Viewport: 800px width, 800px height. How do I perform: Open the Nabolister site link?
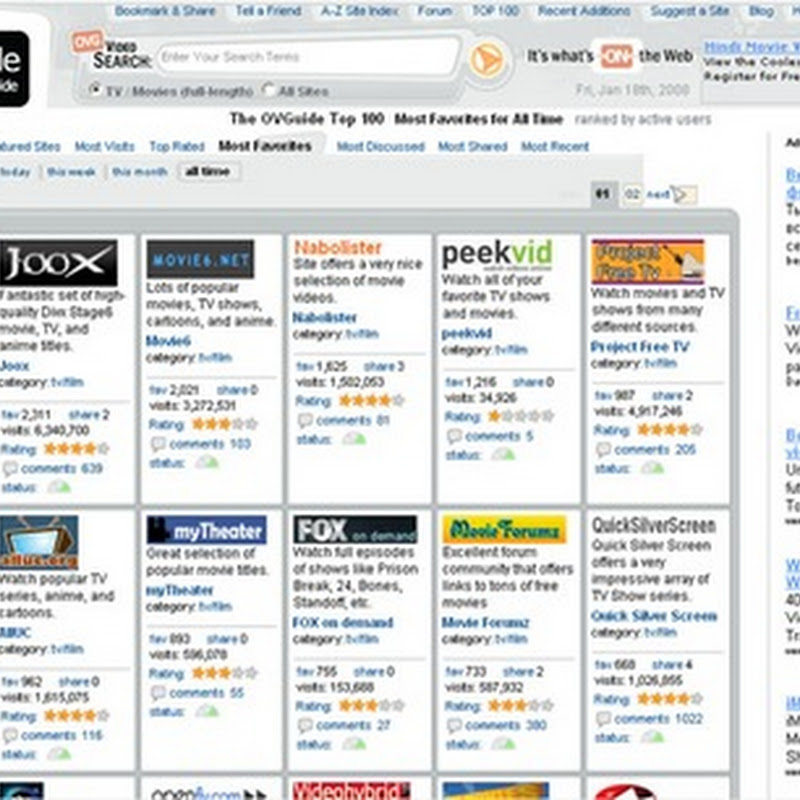click(x=324, y=318)
